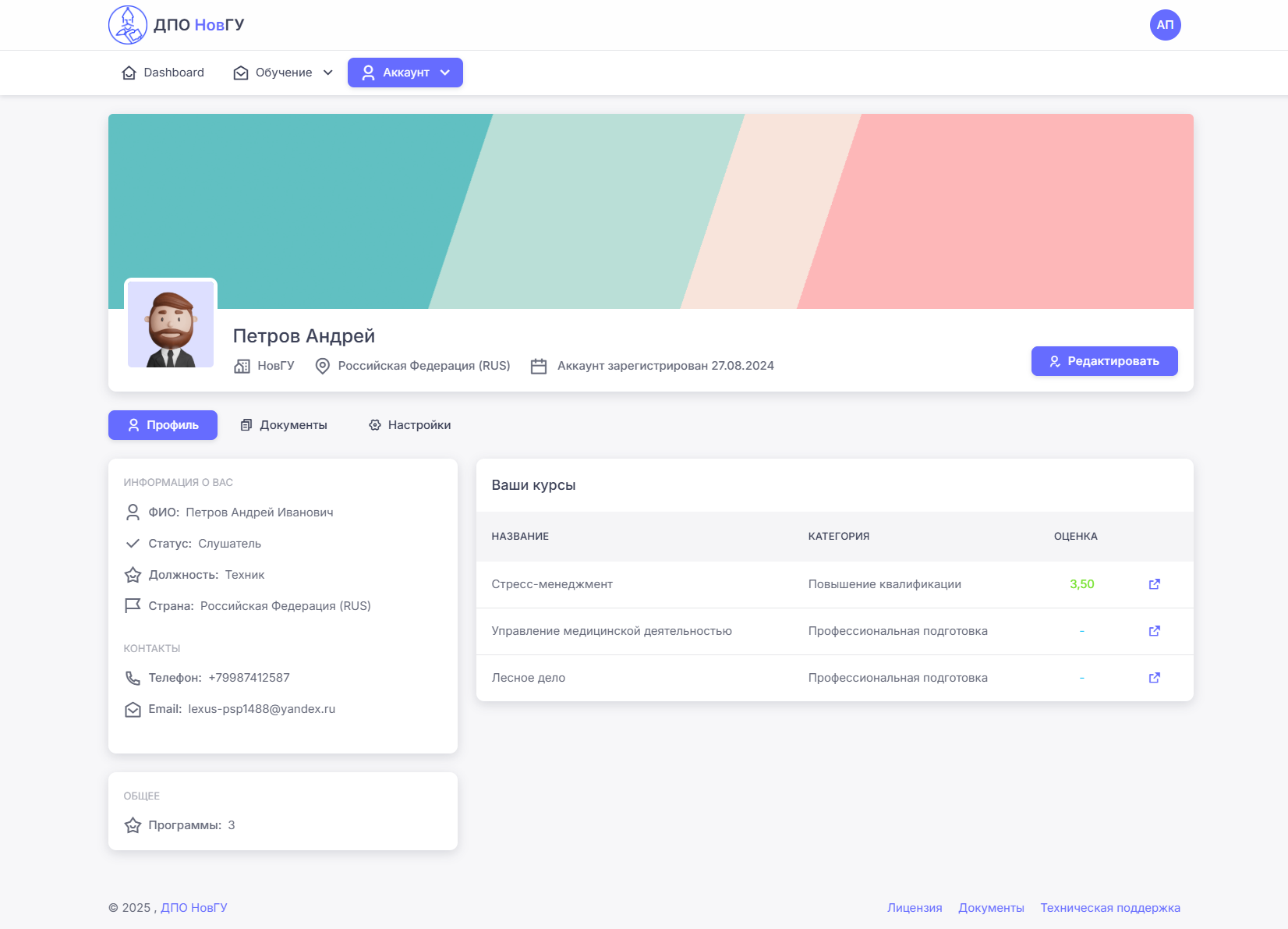Select the Профиль tab
This screenshot has width=1288, height=929.
click(163, 425)
